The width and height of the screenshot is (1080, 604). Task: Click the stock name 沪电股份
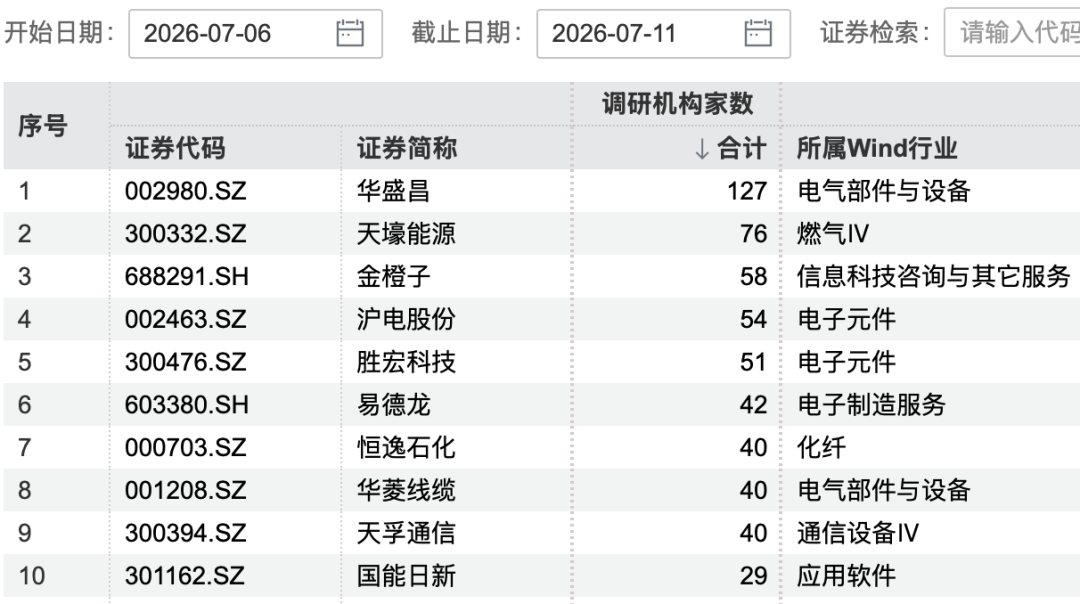[x=406, y=319]
